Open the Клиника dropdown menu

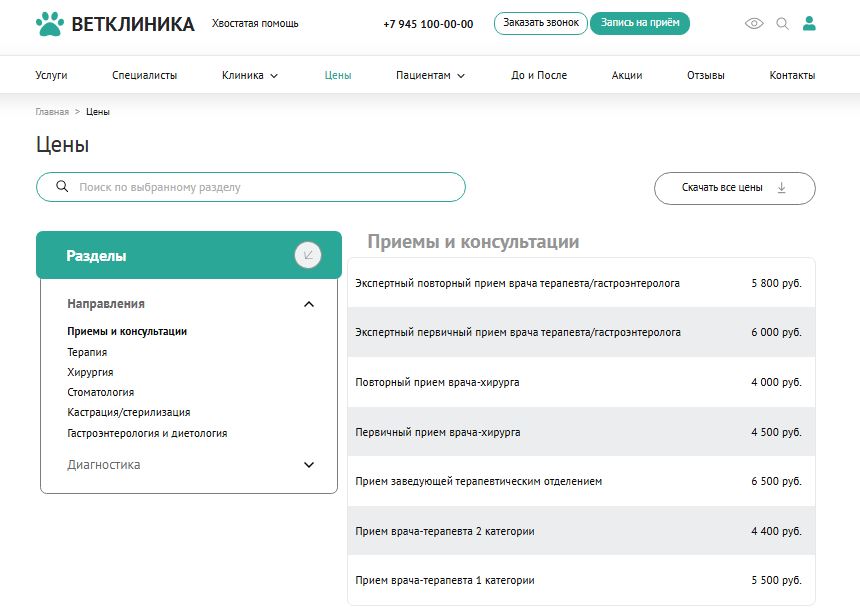click(x=250, y=75)
